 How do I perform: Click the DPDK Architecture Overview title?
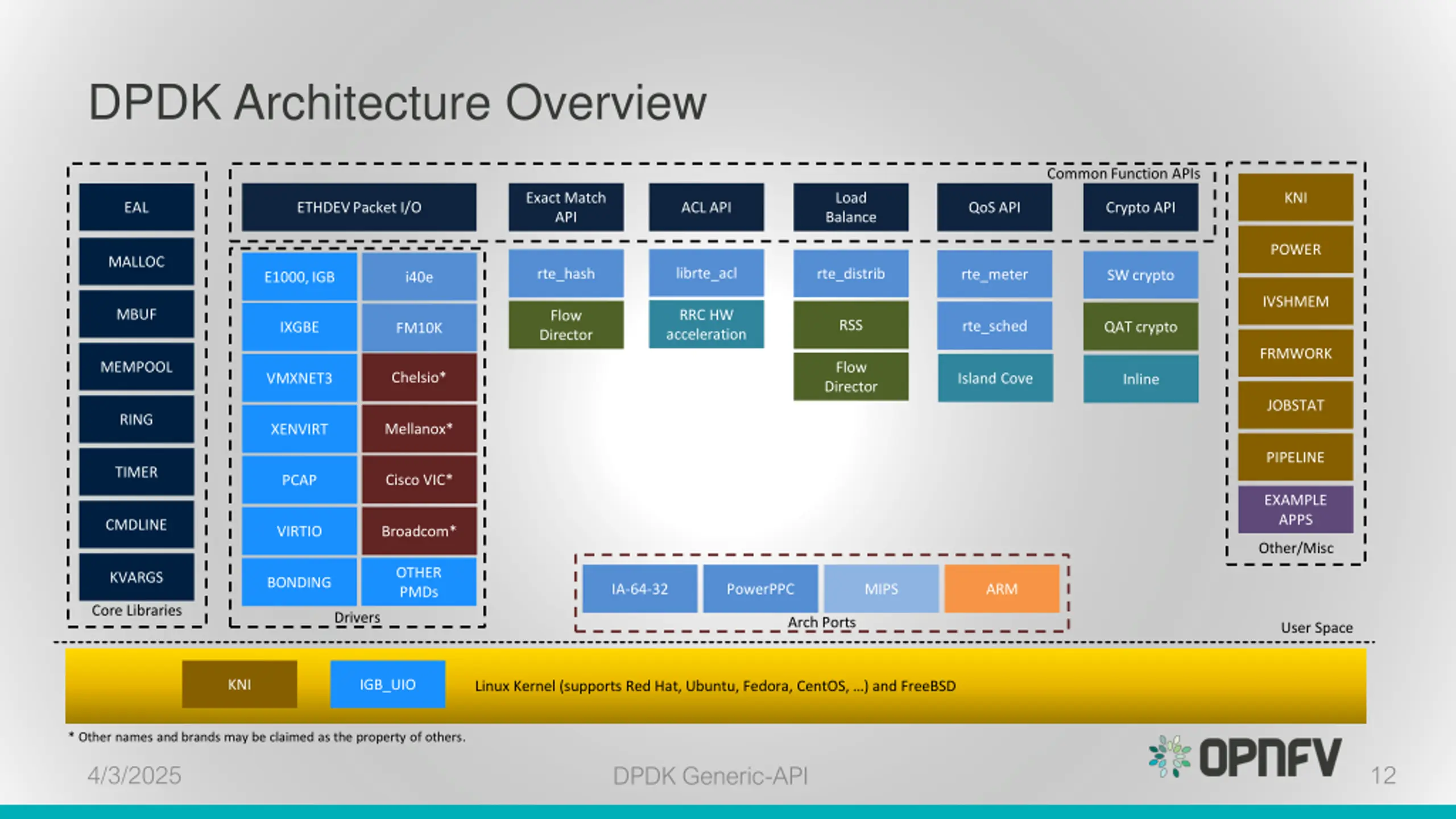(x=397, y=103)
